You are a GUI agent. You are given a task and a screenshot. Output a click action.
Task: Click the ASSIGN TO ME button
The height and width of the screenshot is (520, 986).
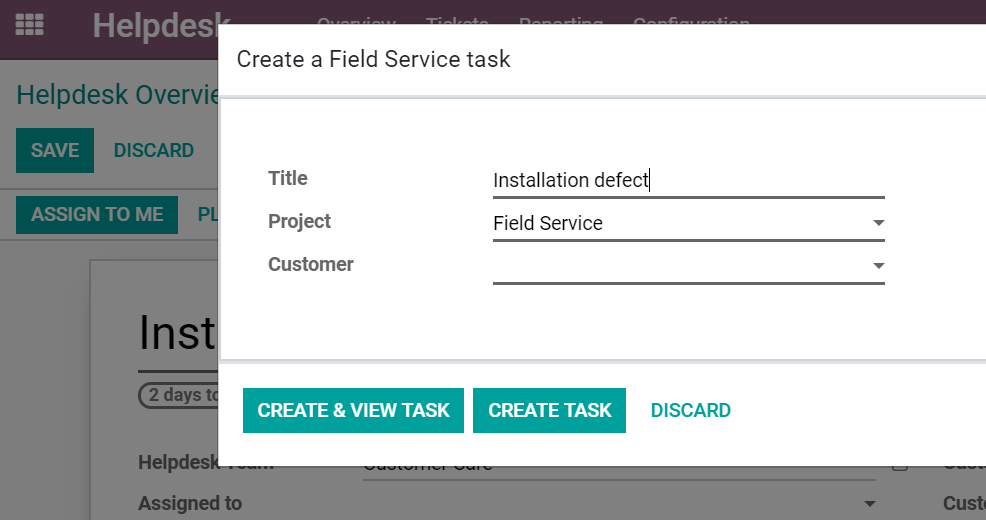coord(97,215)
